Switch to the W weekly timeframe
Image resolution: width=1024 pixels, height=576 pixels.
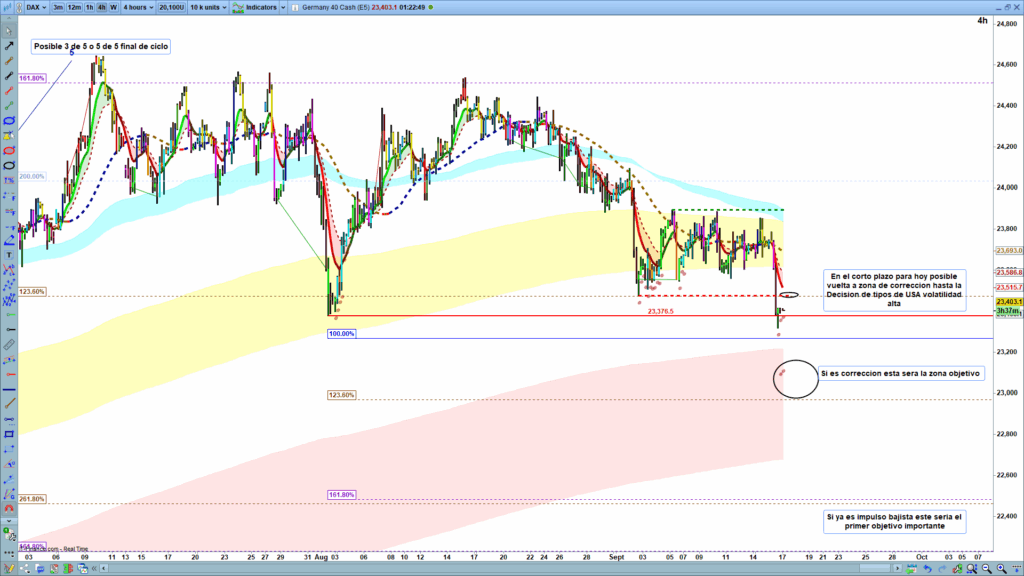[113, 7]
